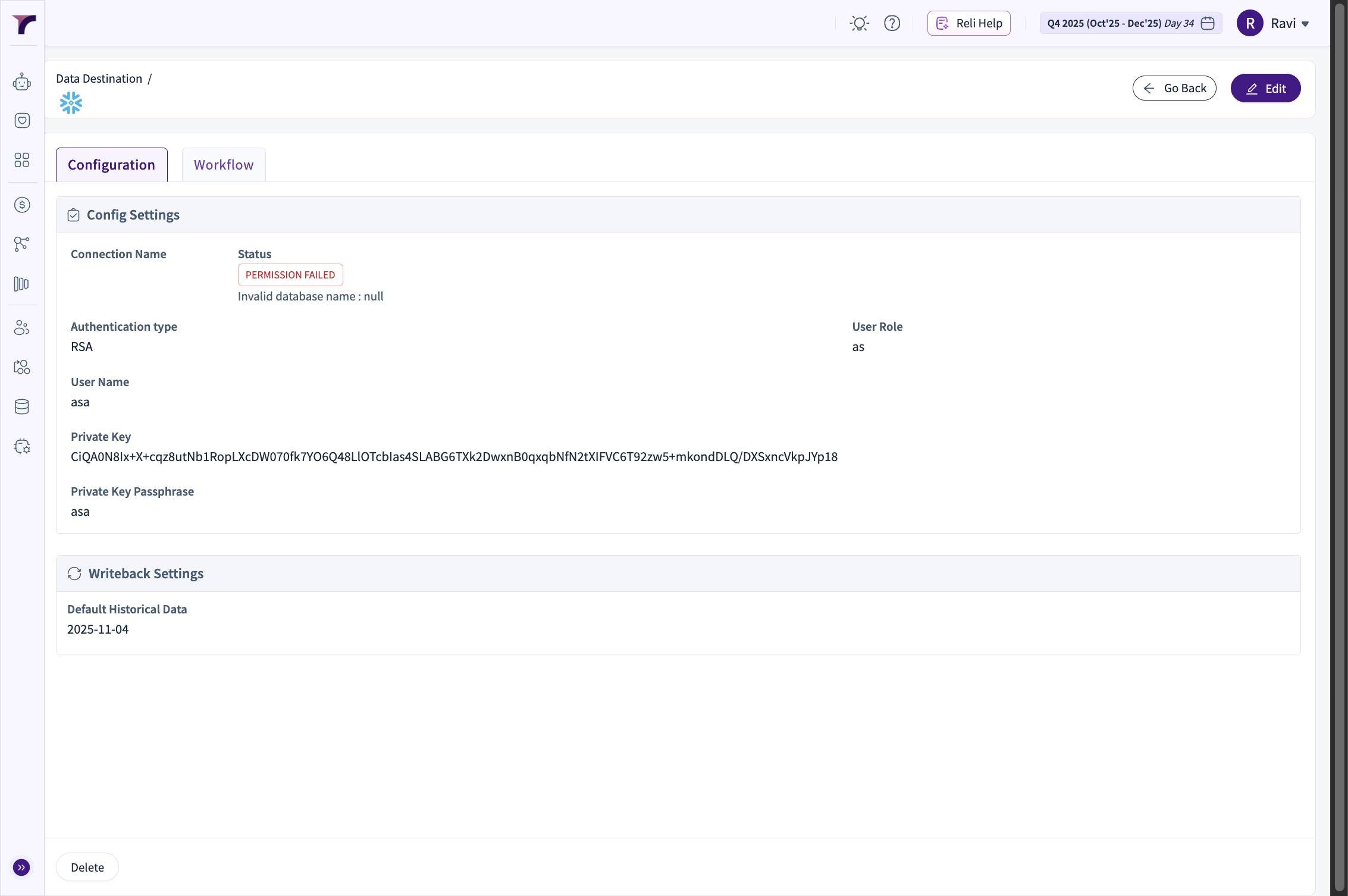1348x896 pixels.
Task: Select the Configuration tab
Action: coord(111,165)
